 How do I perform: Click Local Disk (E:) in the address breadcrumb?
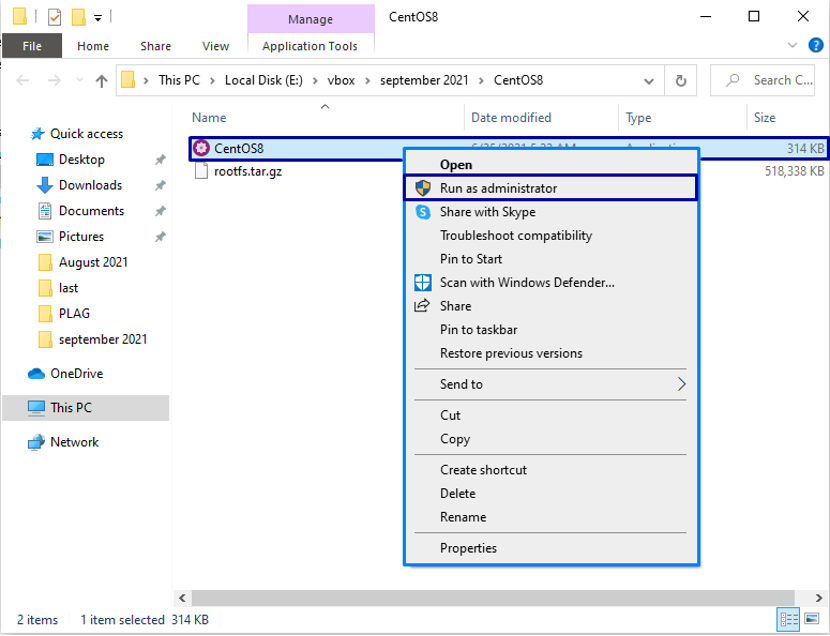pos(264,80)
